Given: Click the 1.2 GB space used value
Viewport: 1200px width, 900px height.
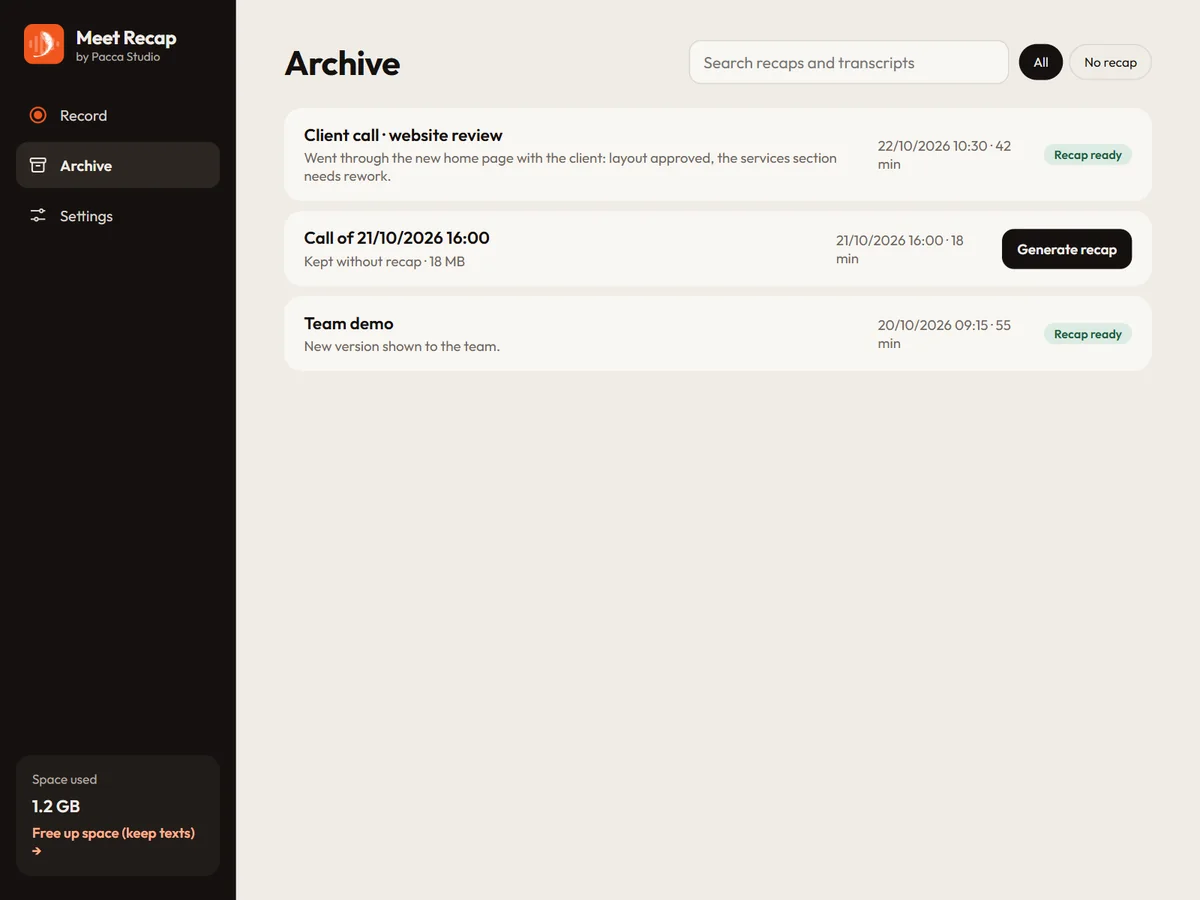Looking at the screenshot, I should pyautogui.click(x=56, y=806).
